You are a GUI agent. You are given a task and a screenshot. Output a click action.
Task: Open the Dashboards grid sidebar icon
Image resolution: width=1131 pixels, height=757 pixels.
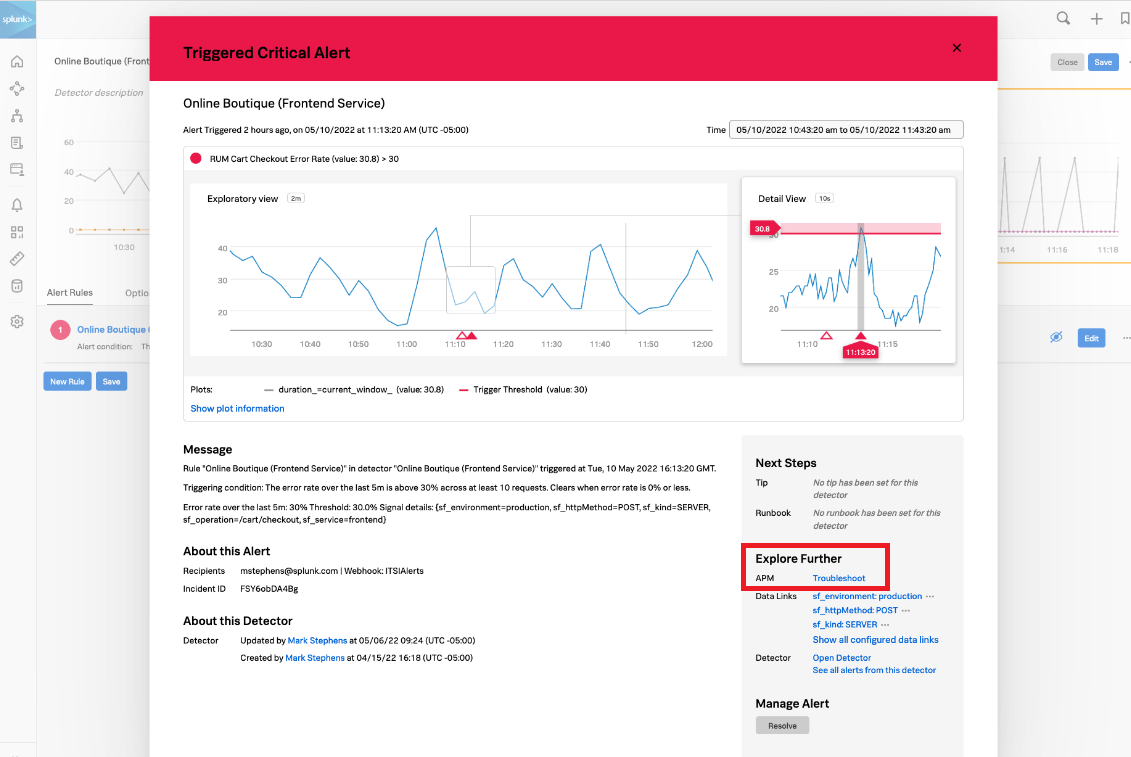17,232
